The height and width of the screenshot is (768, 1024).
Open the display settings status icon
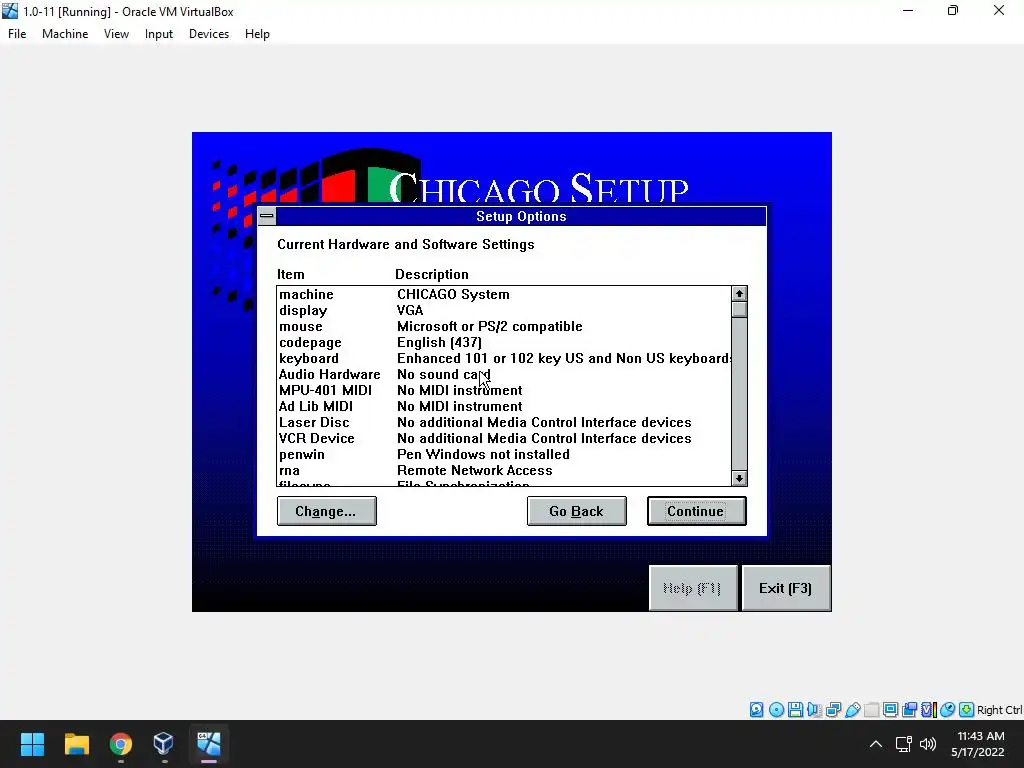[x=890, y=709]
